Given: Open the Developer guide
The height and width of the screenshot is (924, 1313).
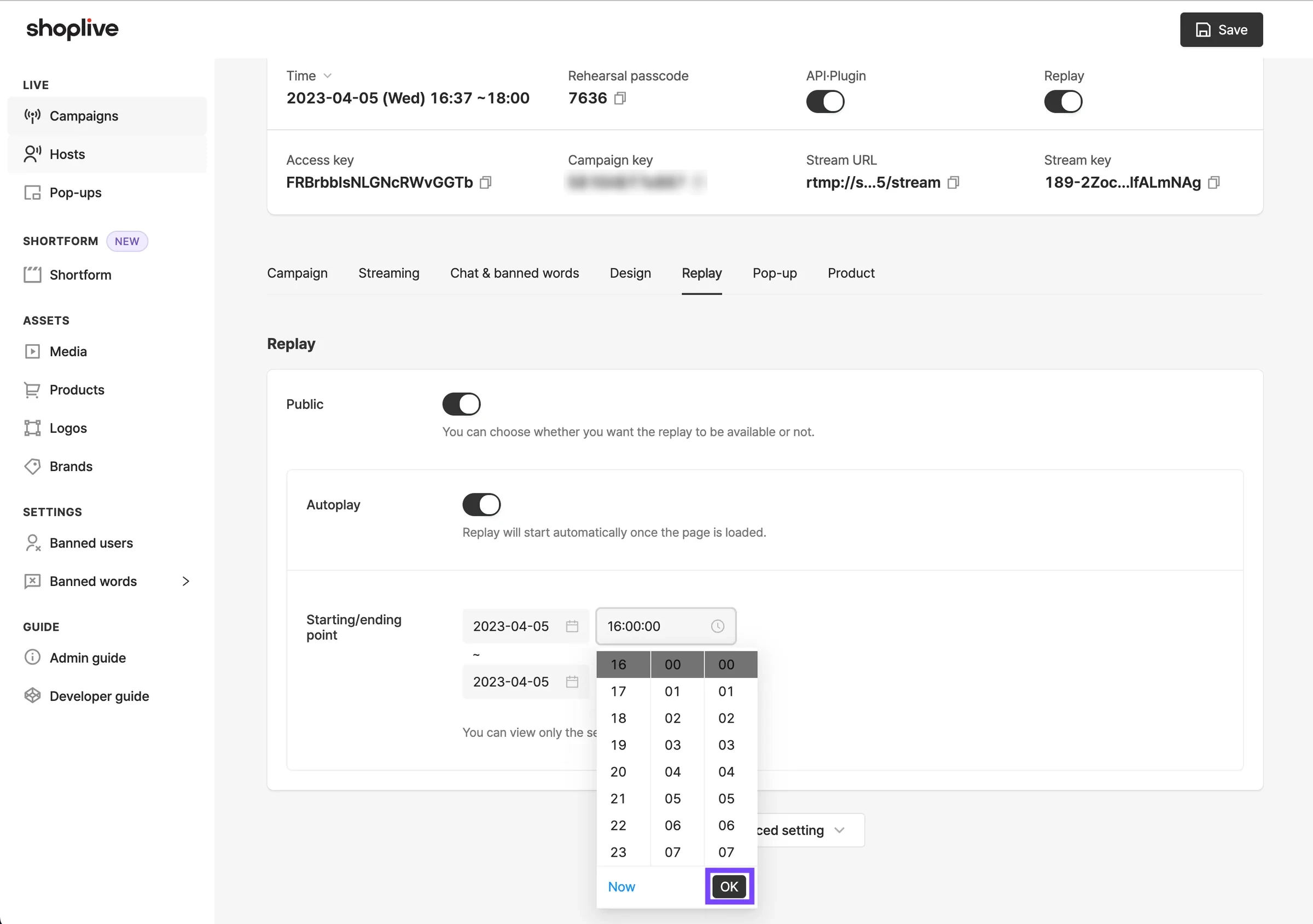Looking at the screenshot, I should 107,696.
